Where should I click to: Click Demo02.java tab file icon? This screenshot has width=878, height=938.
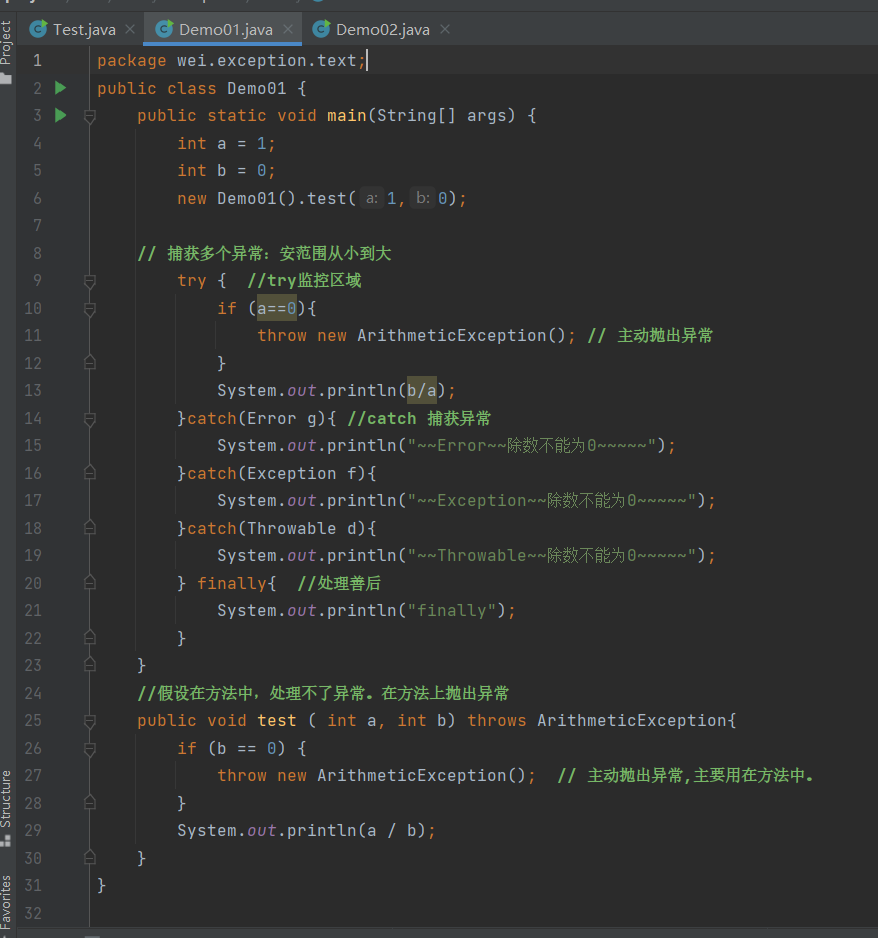(321, 29)
